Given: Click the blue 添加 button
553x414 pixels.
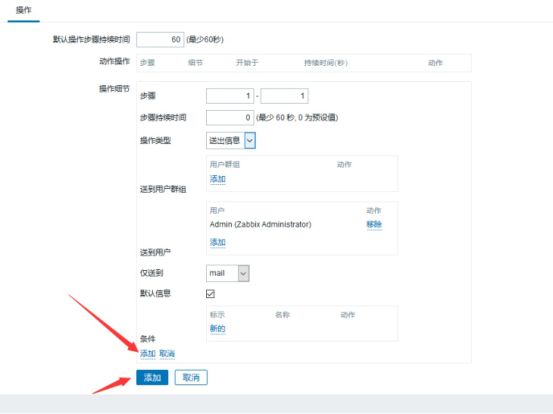Looking at the screenshot, I should (152, 378).
